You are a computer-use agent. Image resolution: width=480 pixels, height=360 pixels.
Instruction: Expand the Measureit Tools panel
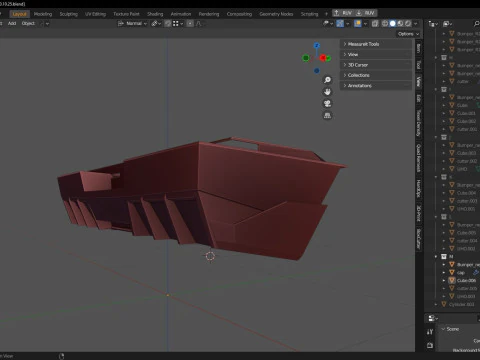click(376, 44)
